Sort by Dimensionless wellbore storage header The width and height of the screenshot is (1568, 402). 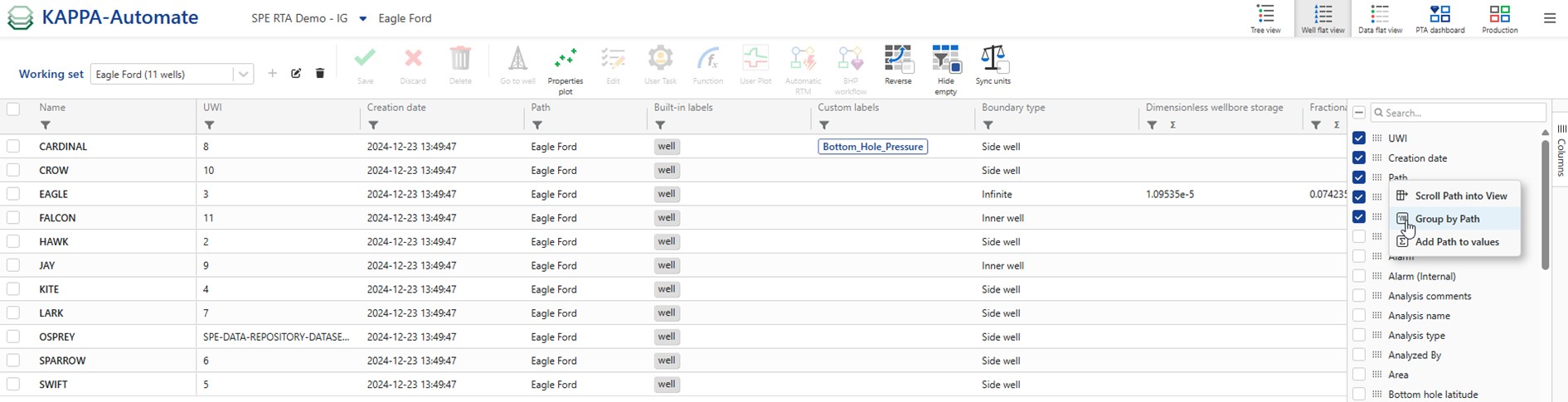[1214, 108]
